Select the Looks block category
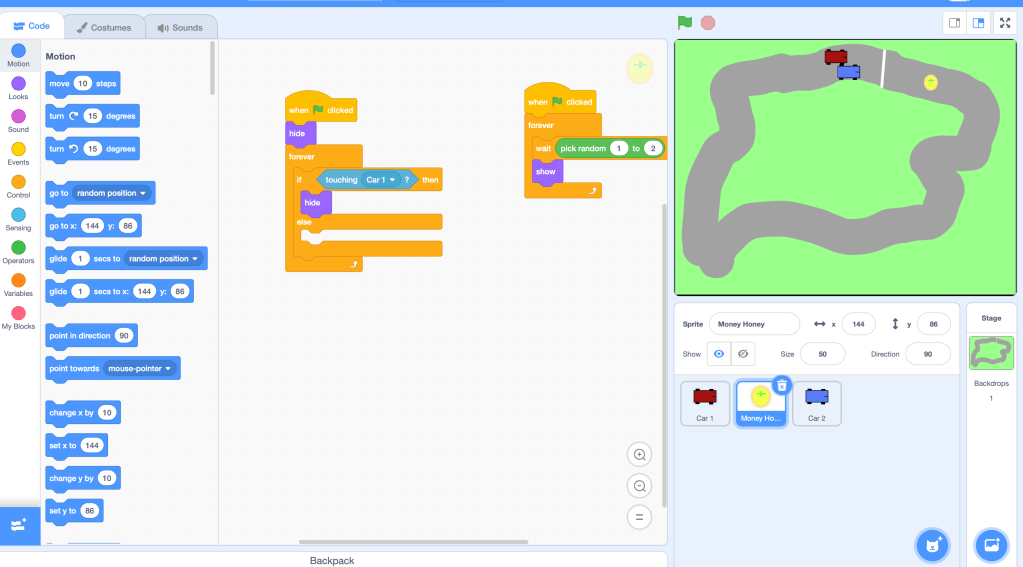 coord(18,88)
